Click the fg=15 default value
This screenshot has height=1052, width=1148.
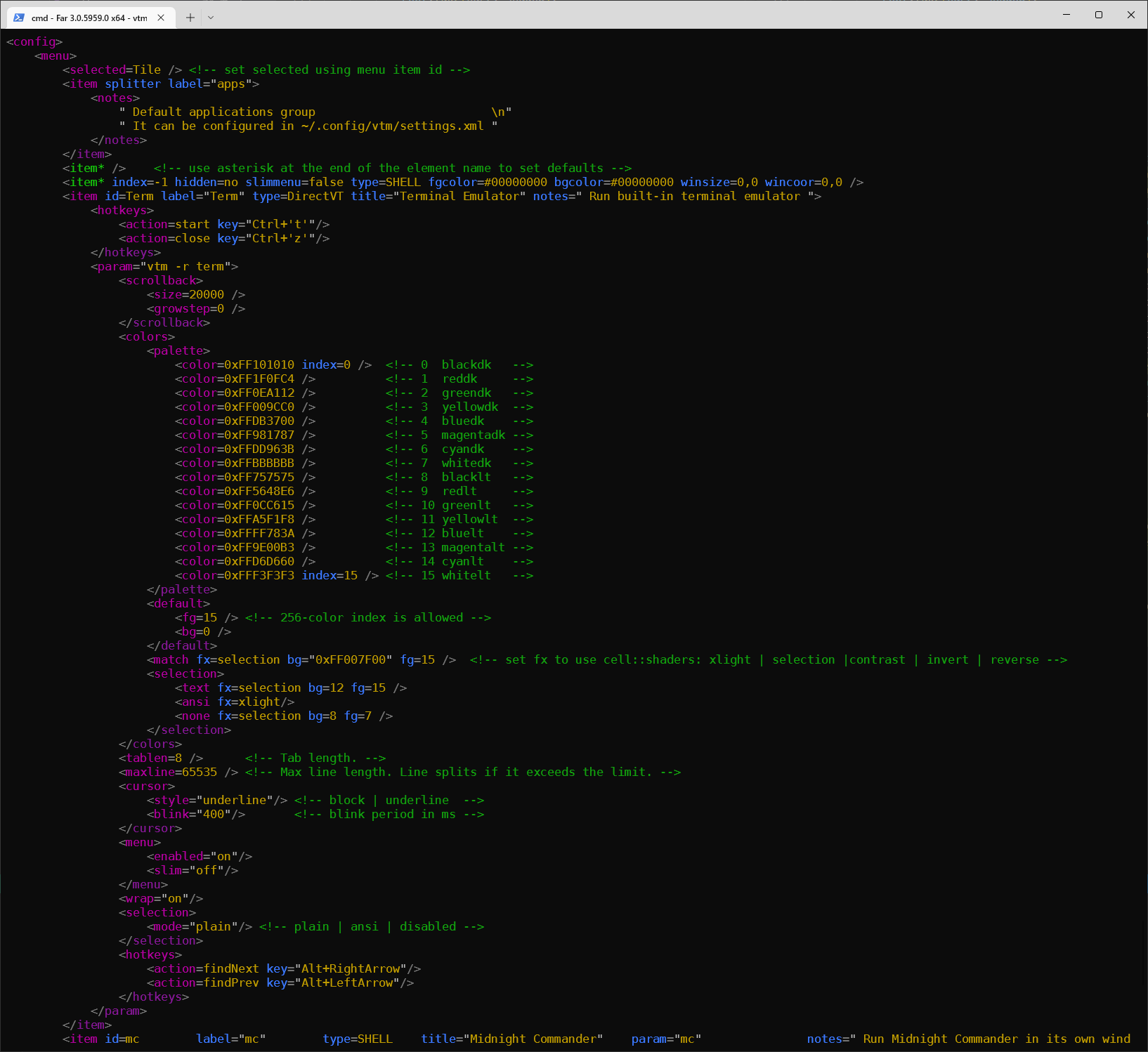pyautogui.click(x=200, y=618)
